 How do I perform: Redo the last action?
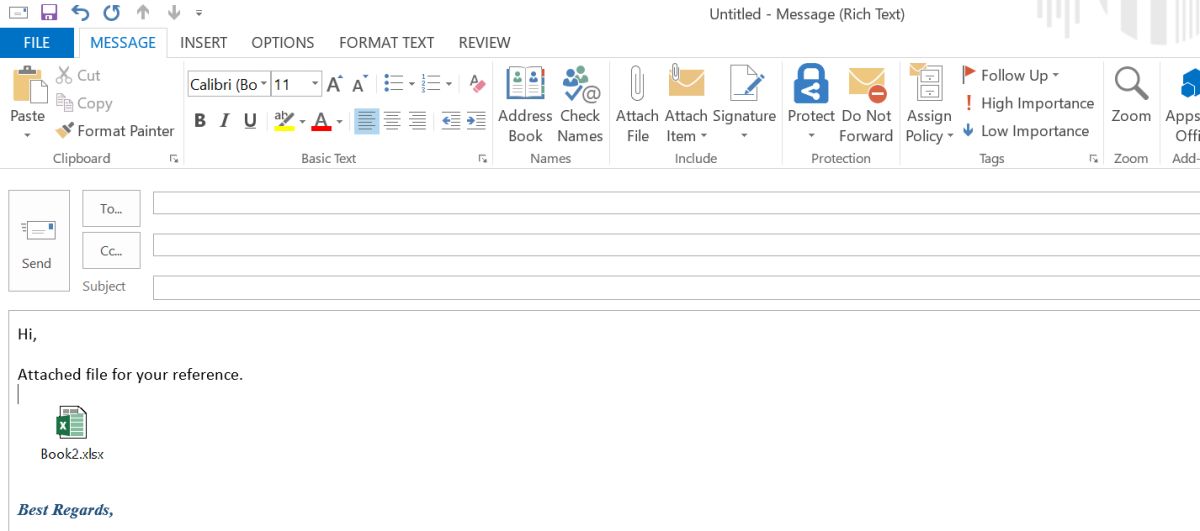point(111,13)
